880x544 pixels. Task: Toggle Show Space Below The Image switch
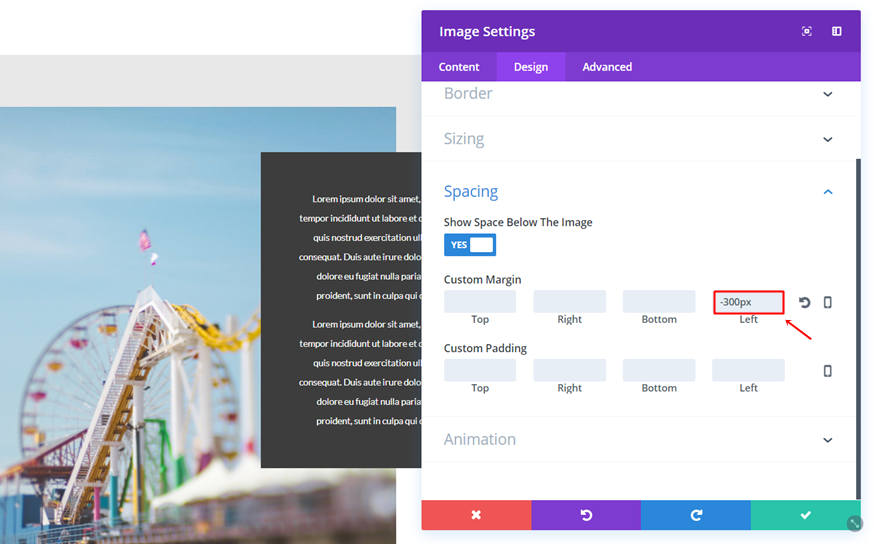[470, 245]
